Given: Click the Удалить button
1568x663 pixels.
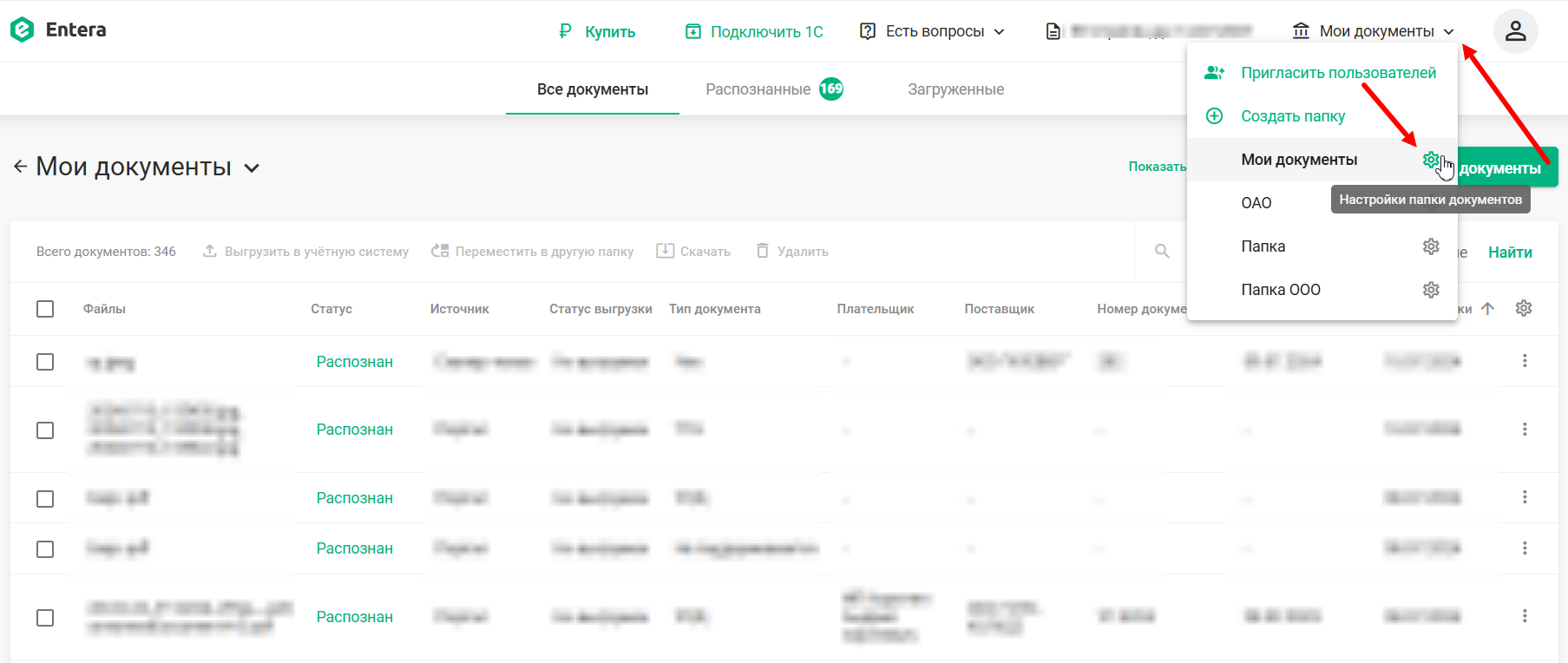Looking at the screenshot, I should tap(792, 251).
